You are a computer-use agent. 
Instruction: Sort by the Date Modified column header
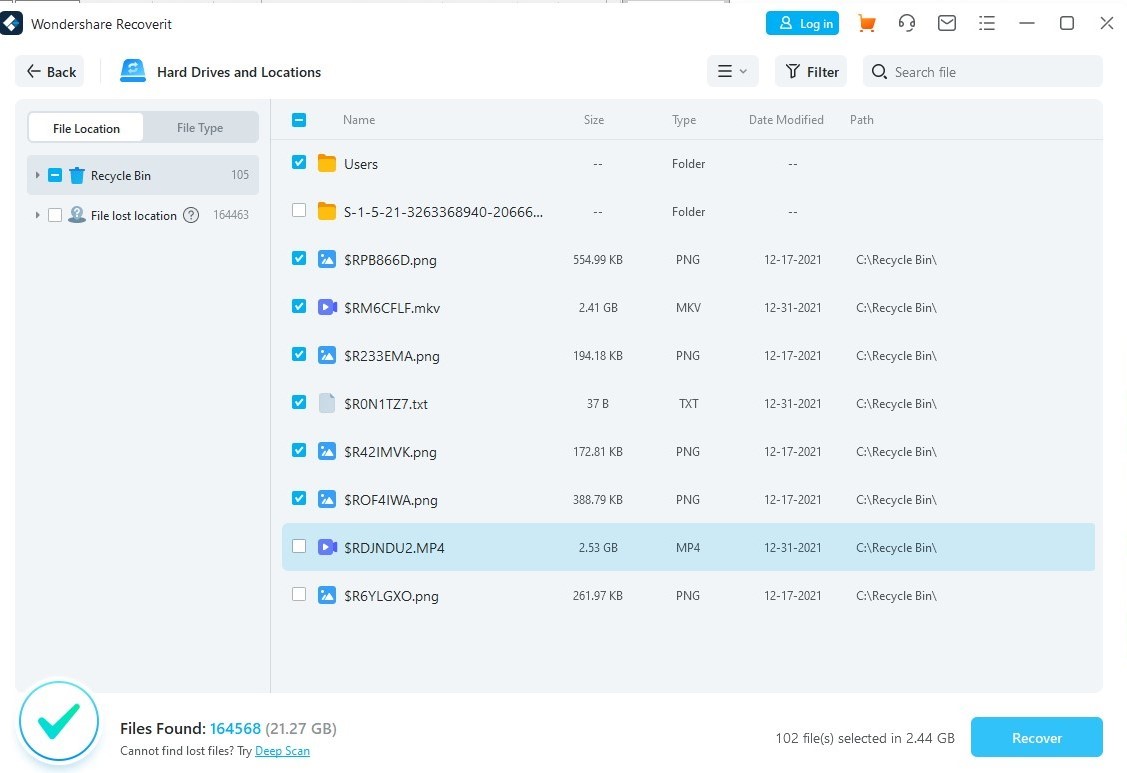point(786,119)
